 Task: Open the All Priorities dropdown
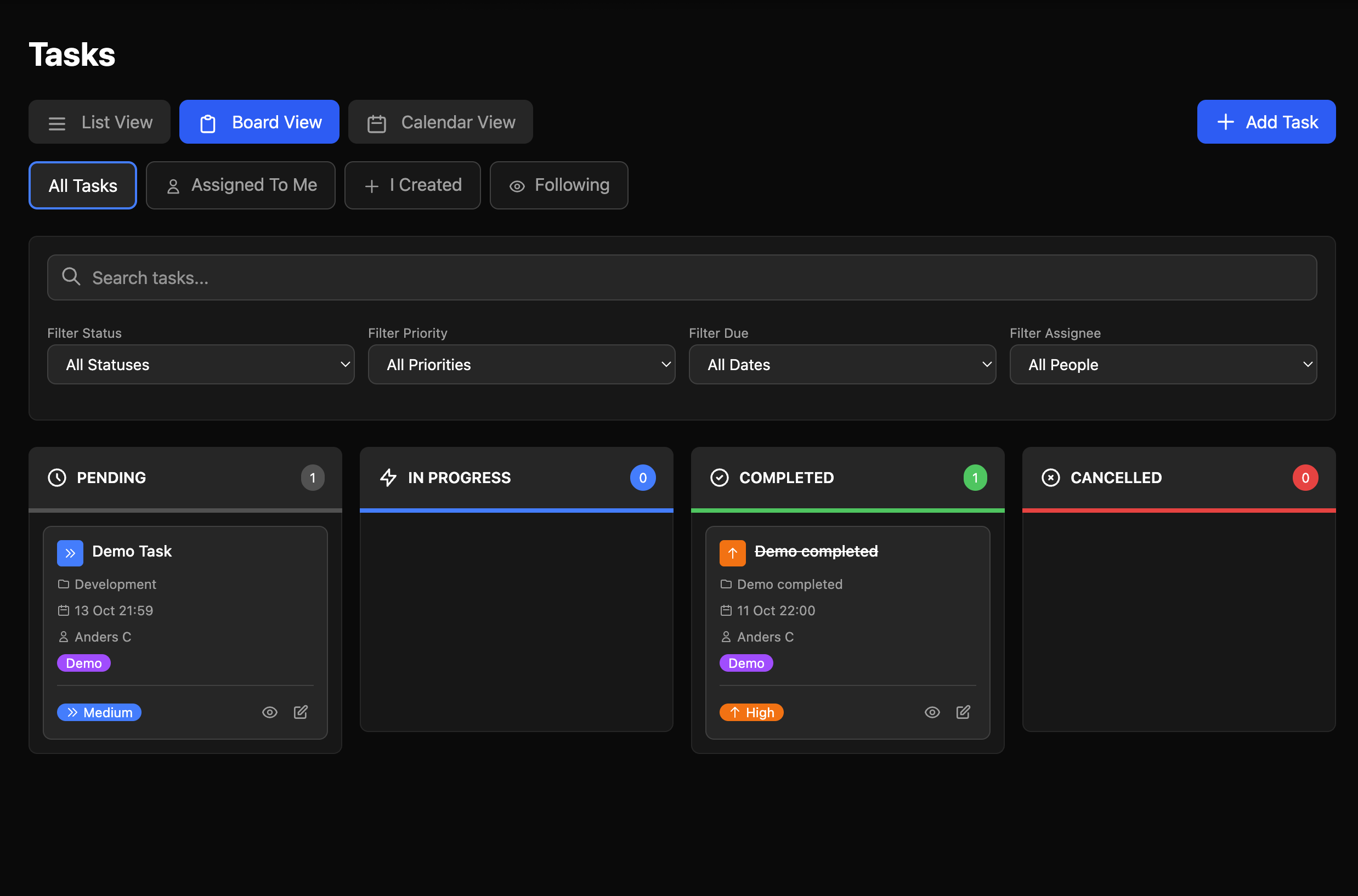point(521,365)
